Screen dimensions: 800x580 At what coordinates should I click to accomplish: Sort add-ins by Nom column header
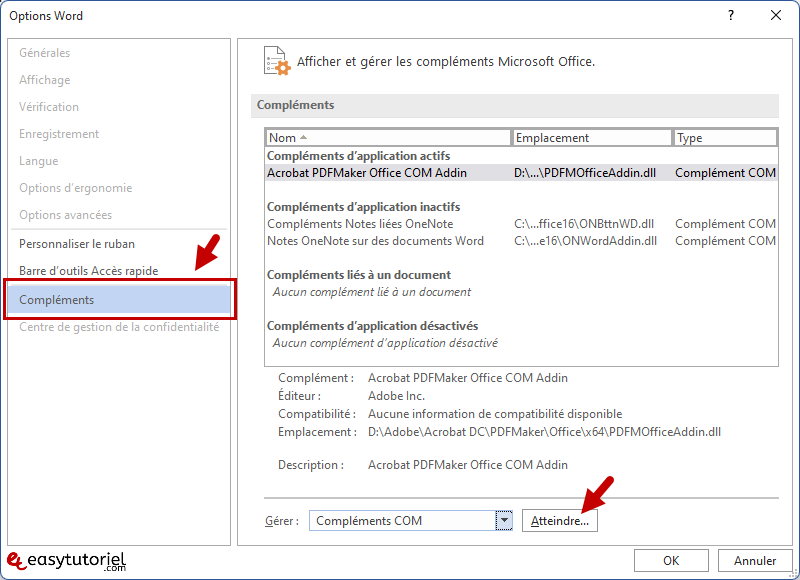coord(388,138)
